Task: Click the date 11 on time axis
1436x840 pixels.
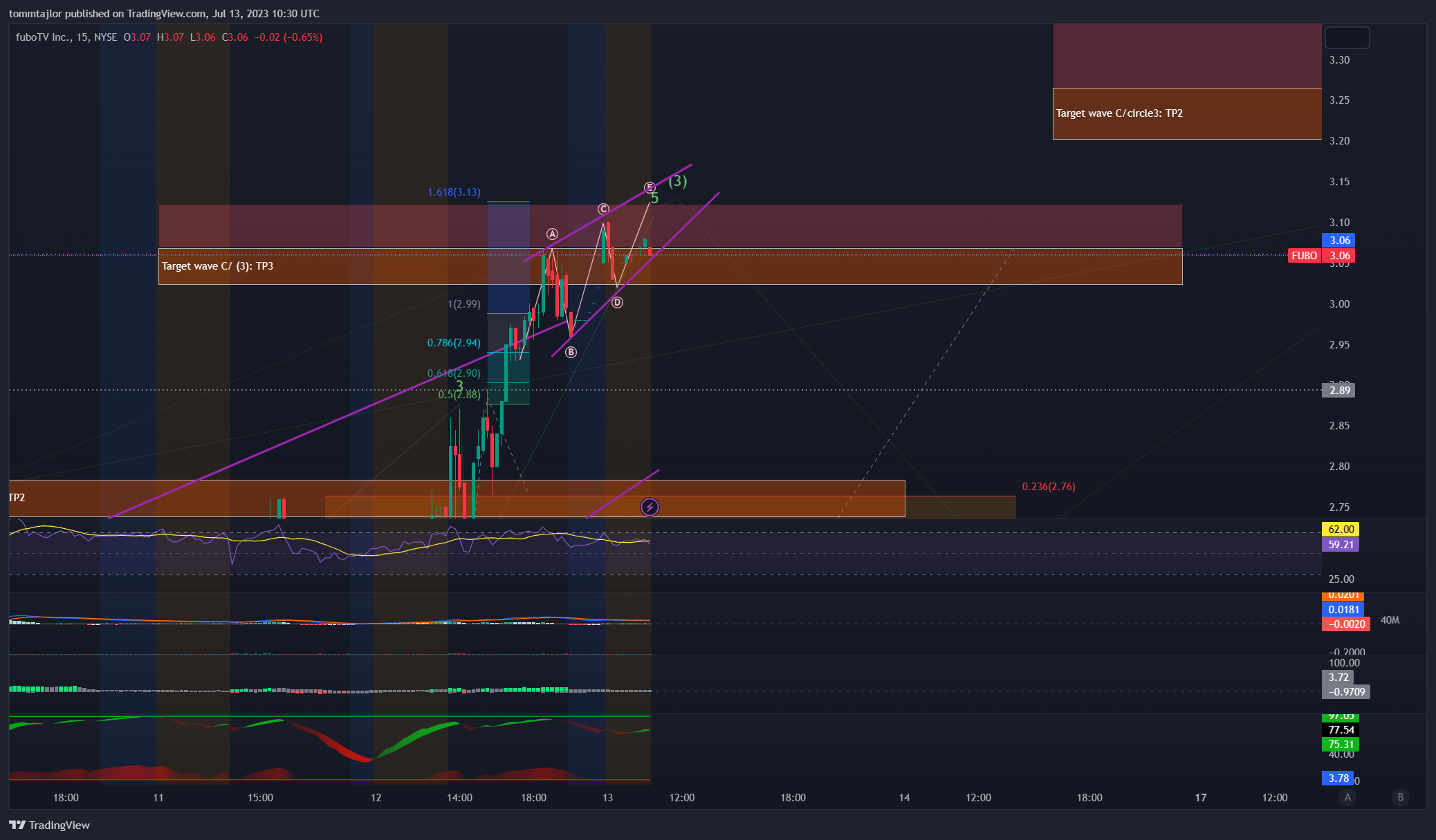Action: [158, 798]
